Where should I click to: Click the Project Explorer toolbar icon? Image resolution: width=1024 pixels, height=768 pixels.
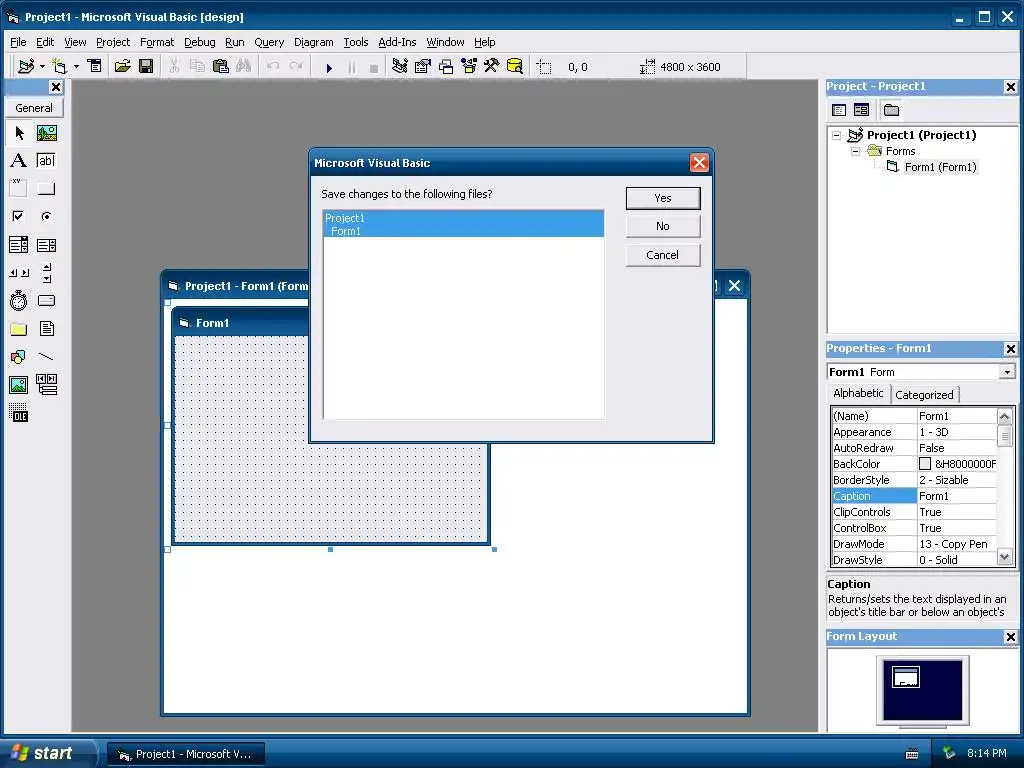[x=400, y=66]
